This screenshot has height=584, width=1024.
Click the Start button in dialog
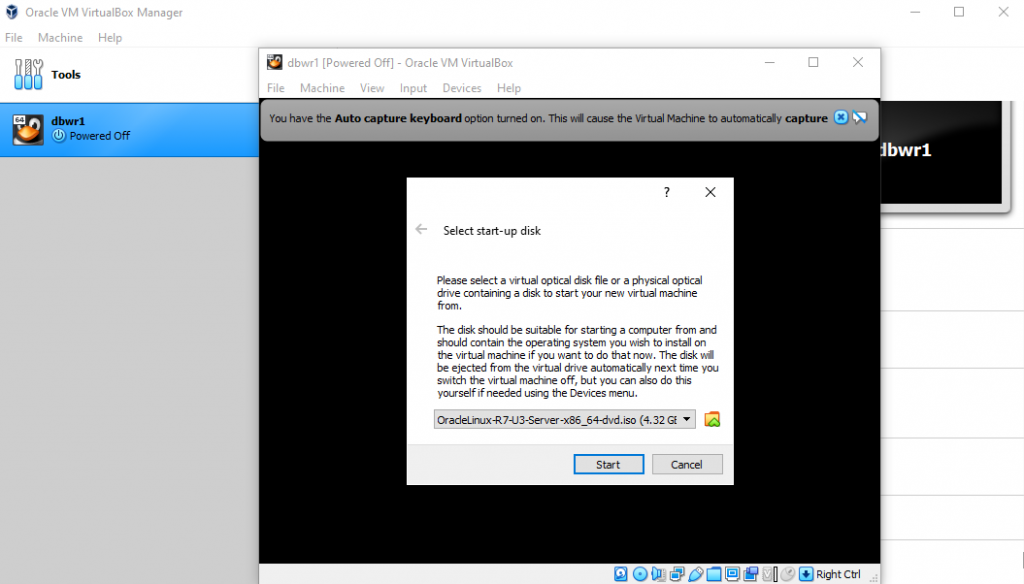click(x=608, y=464)
